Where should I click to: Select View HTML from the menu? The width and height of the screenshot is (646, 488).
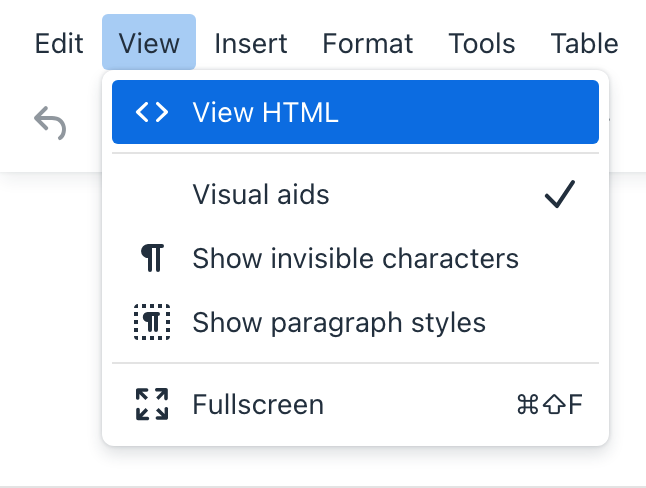[x=265, y=112]
